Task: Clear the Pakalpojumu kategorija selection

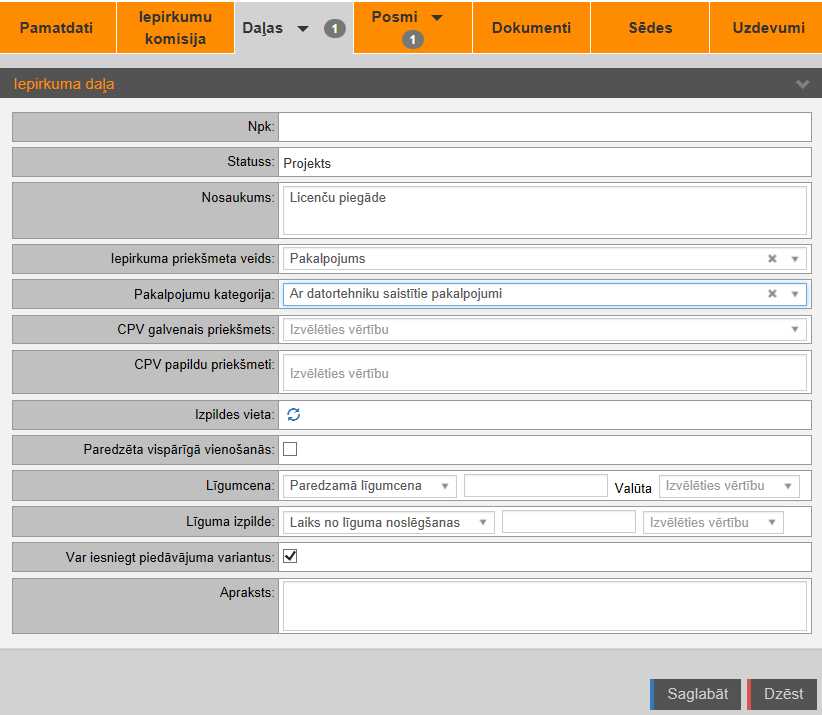Action: (772, 294)
